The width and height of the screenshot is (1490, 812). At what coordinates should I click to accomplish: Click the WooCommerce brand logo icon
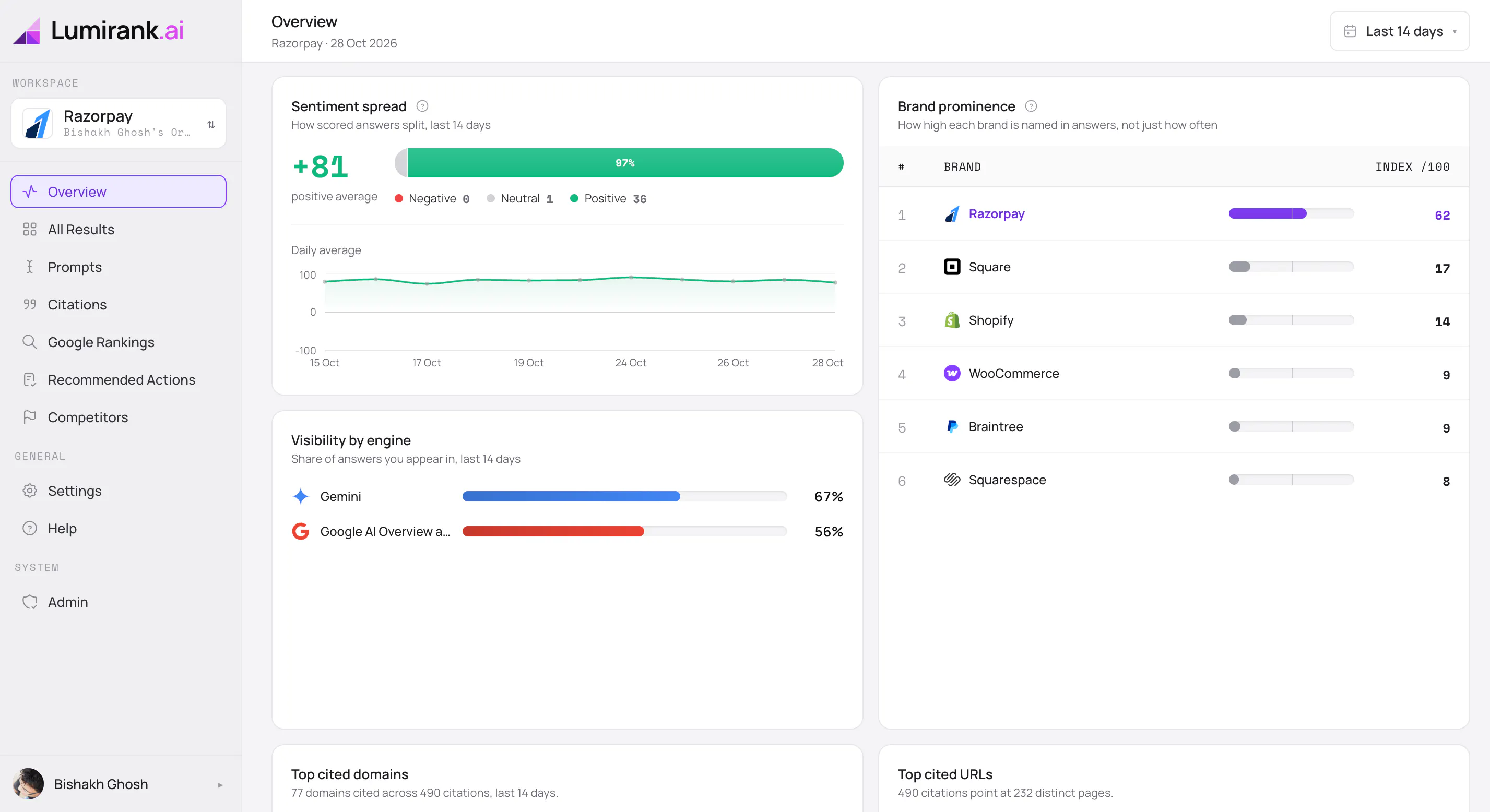(952, 373)
